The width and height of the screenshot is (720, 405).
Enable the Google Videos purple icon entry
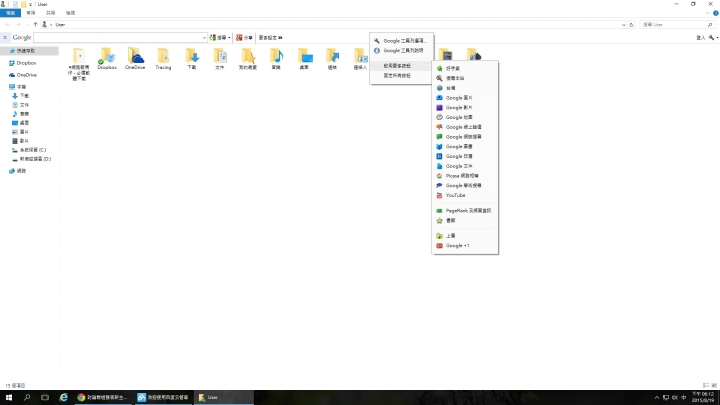pyautogui.click(x=465, y=107)
